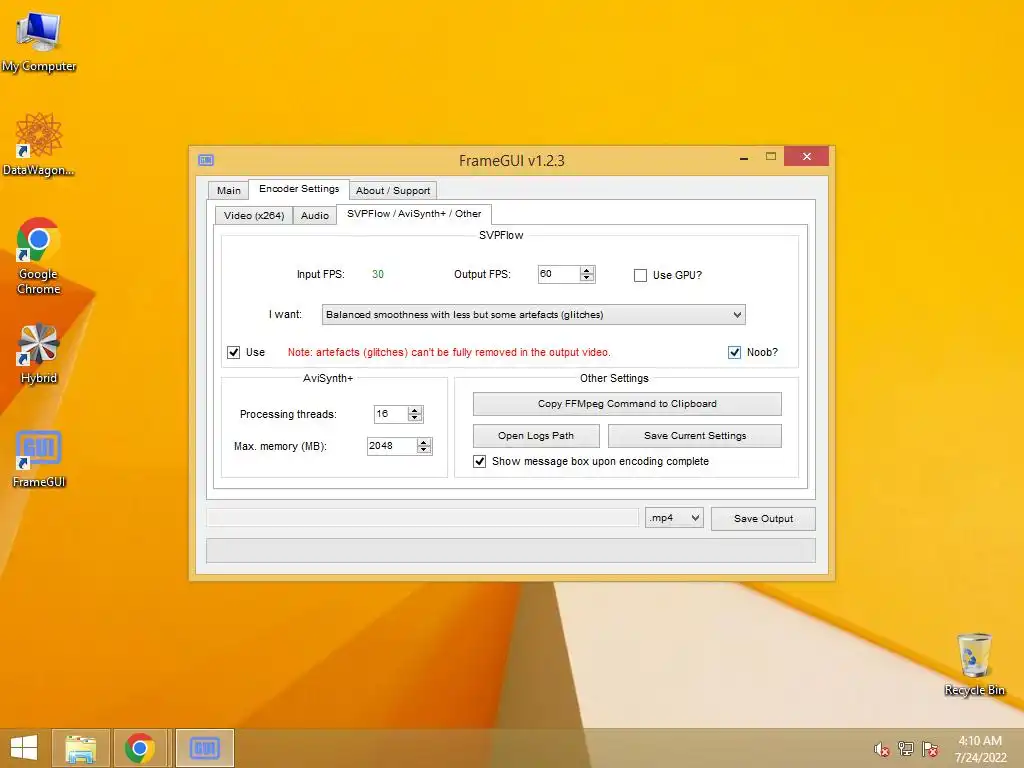Image resolution: width=1024 pixels, height=768 pixels.
Task: Increase the Output FPS value
Action: (587, 270)
